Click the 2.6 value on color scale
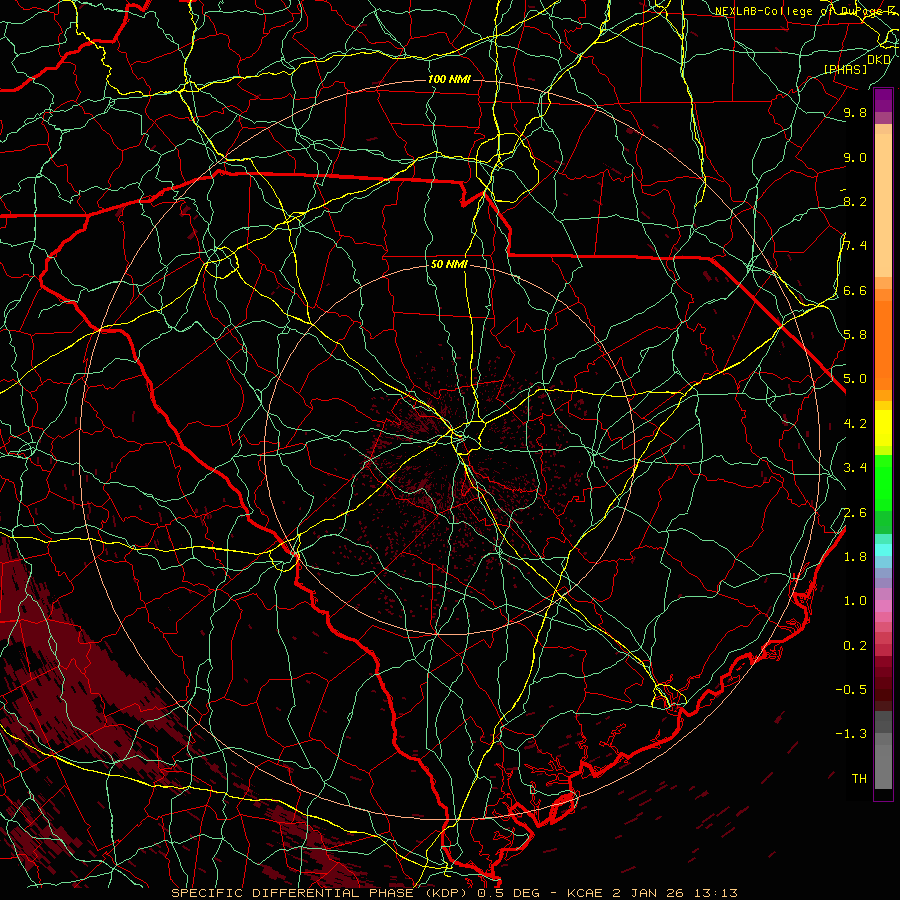The image size is (900, 900). pos(855,512)
